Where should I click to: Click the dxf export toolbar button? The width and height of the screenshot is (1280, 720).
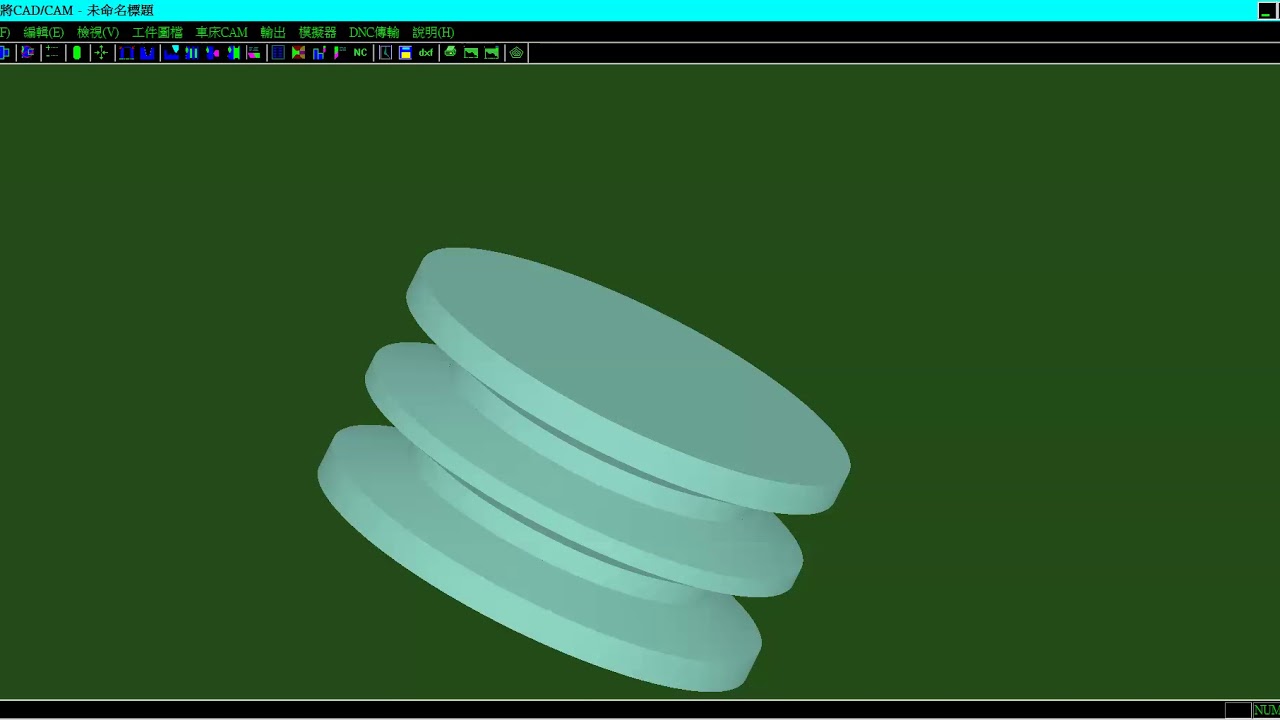click(x=426, y=53)
